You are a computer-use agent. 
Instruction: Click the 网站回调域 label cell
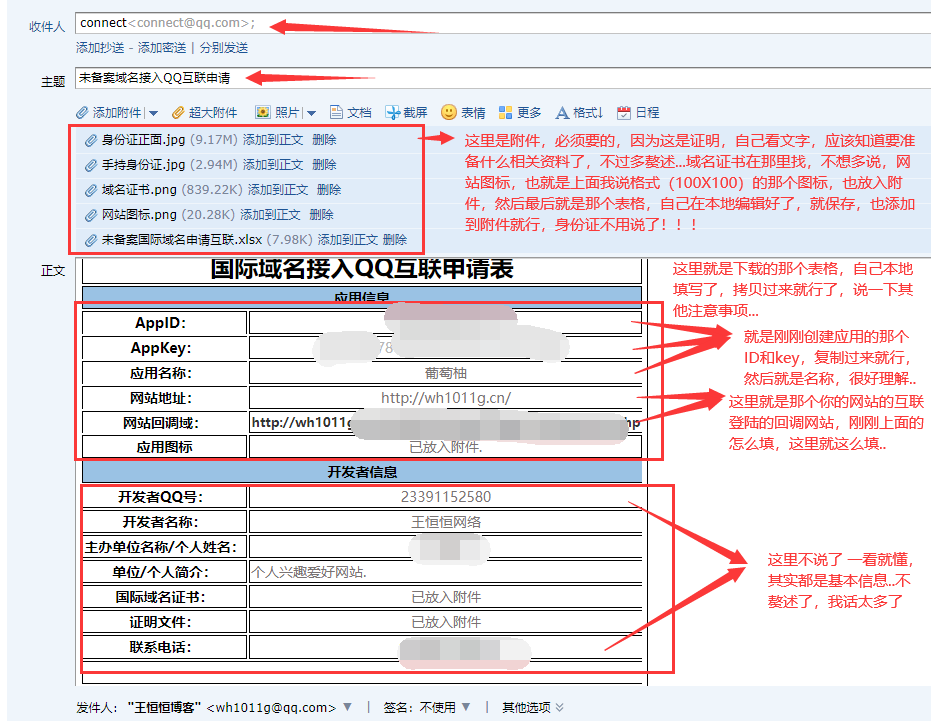[164, 423]
